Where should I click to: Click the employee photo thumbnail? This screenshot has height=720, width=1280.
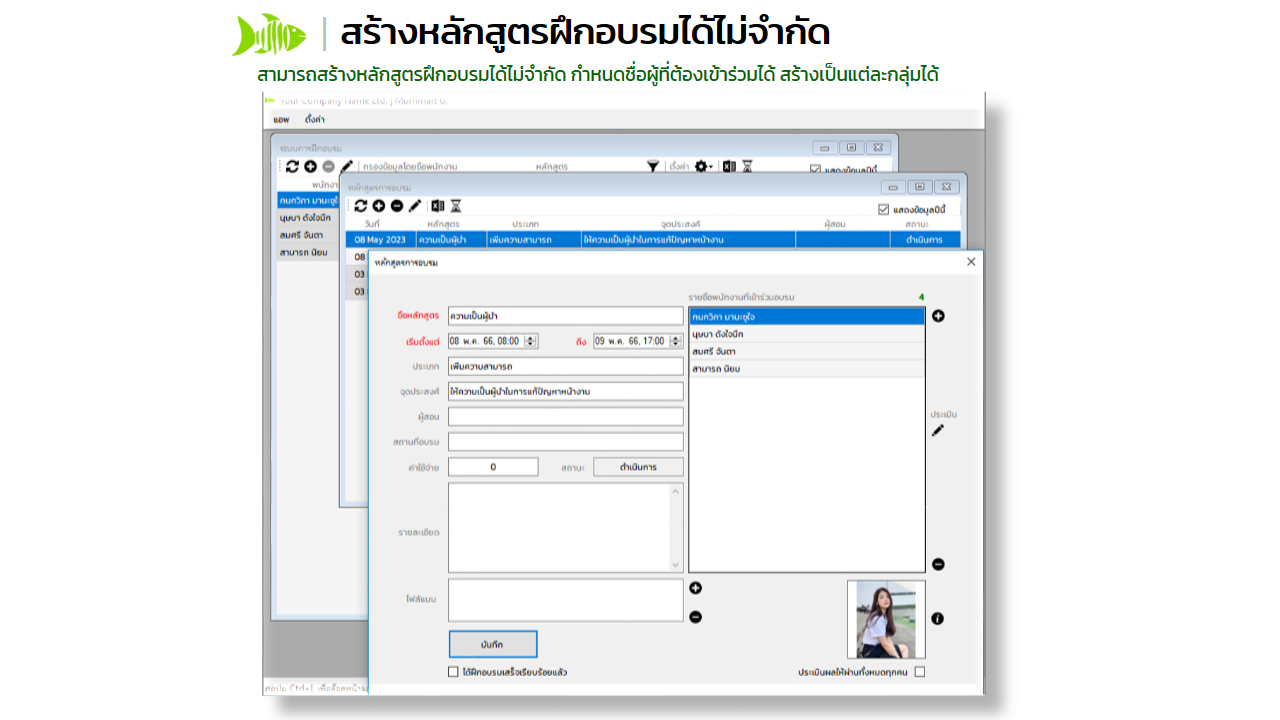(886, 619)
